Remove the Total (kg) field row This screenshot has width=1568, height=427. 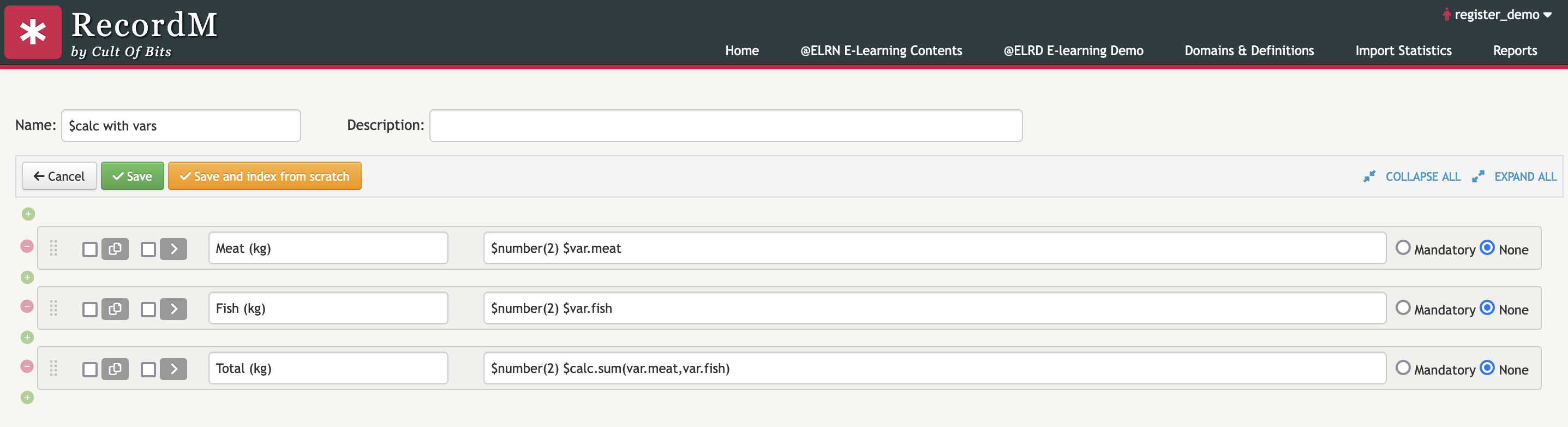click(27, 366)
